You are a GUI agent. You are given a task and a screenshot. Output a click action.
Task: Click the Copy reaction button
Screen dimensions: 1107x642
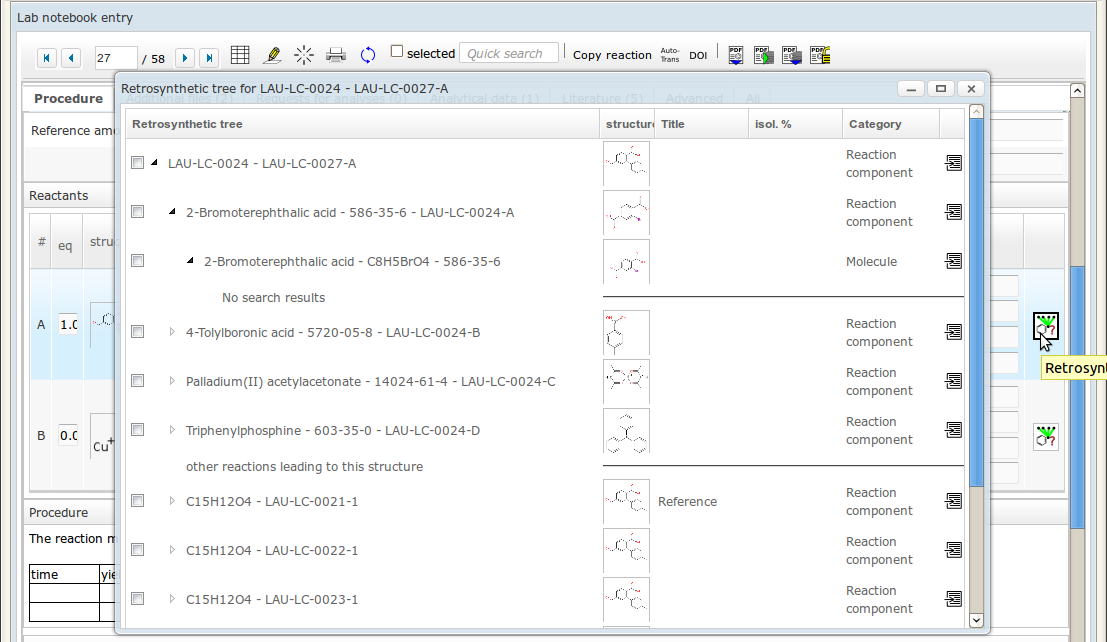612,55
